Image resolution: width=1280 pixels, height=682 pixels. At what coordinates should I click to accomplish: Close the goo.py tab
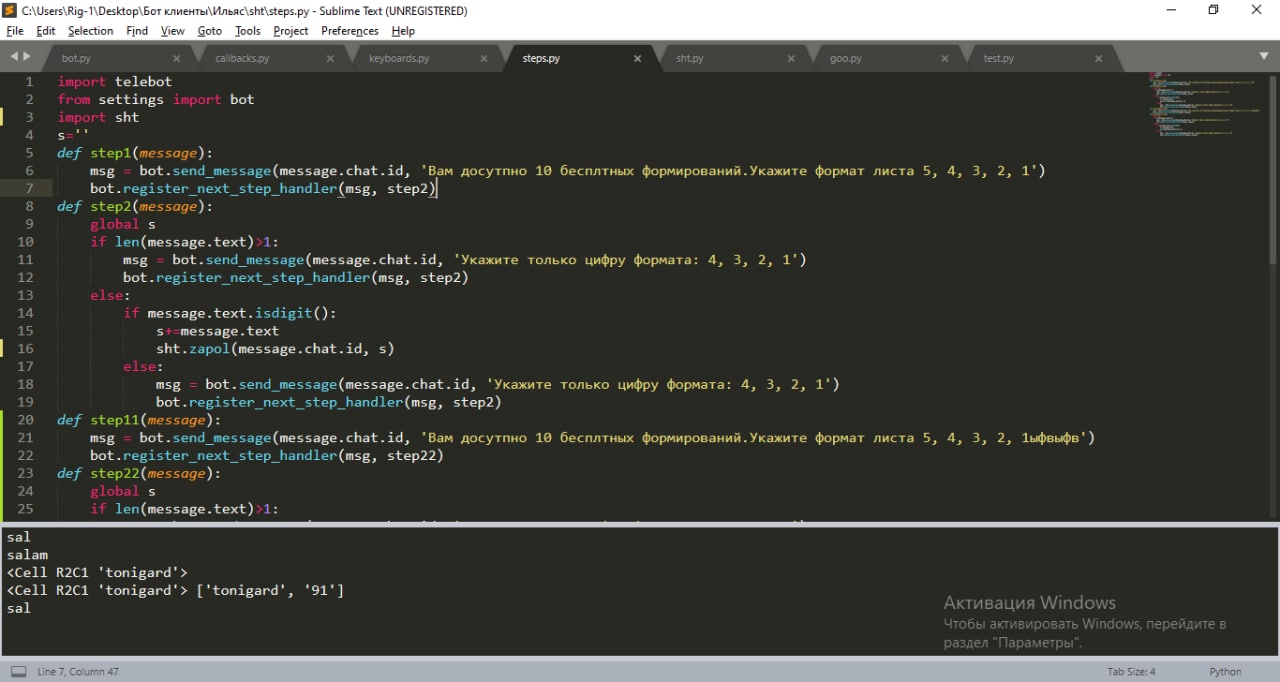pyautogui.click(x=944, y=58)
